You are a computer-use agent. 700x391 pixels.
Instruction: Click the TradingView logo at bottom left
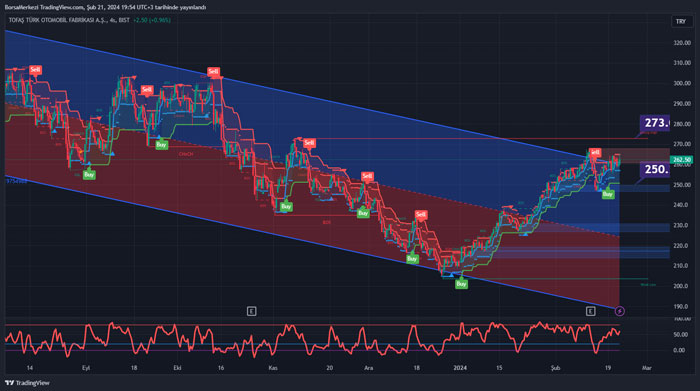27,383
